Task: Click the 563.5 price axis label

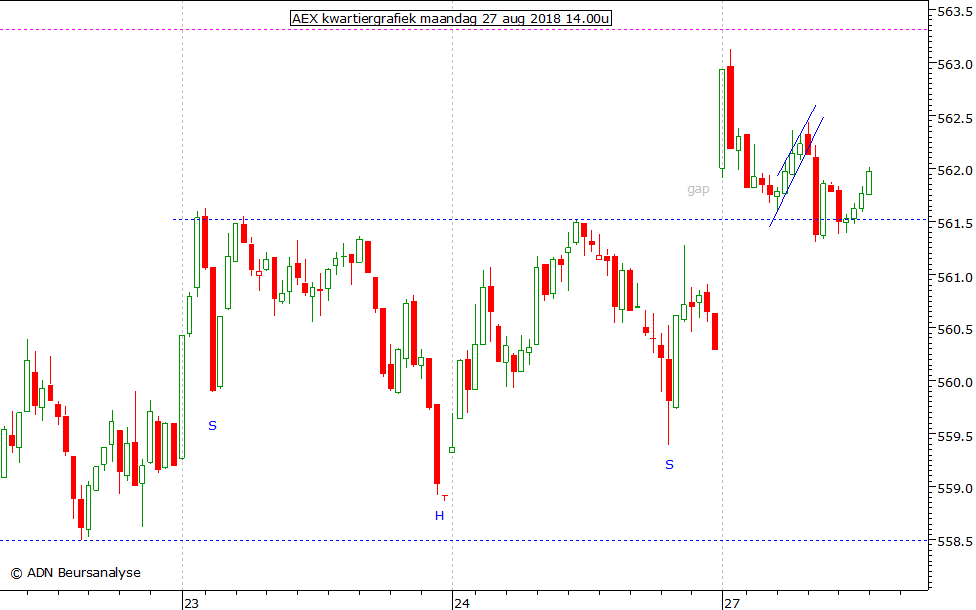Action: (954, 11)
